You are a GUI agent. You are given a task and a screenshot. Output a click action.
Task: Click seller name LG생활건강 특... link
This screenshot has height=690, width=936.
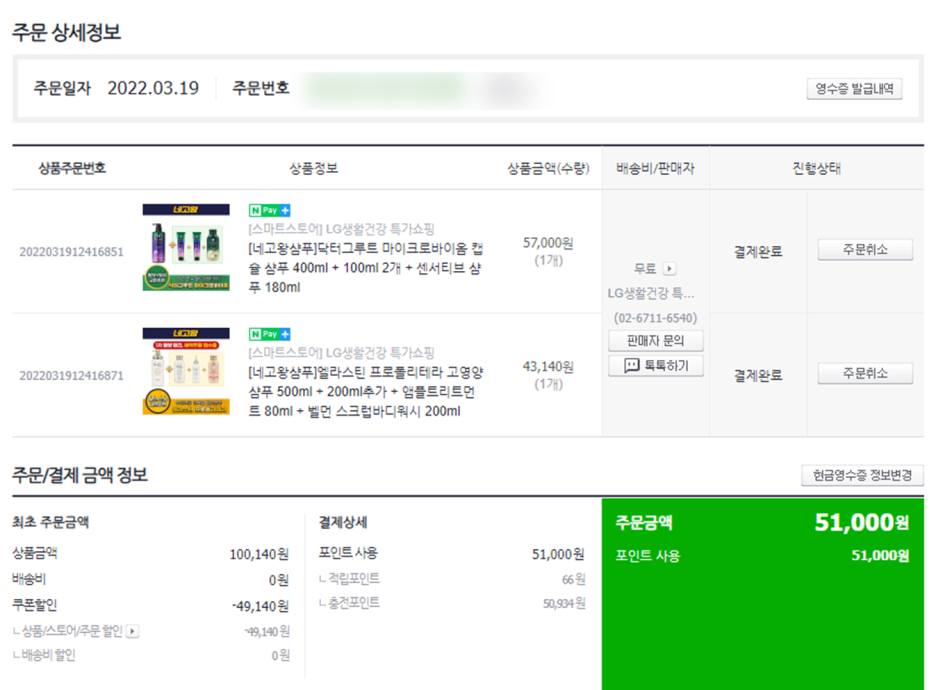(651, 293)
